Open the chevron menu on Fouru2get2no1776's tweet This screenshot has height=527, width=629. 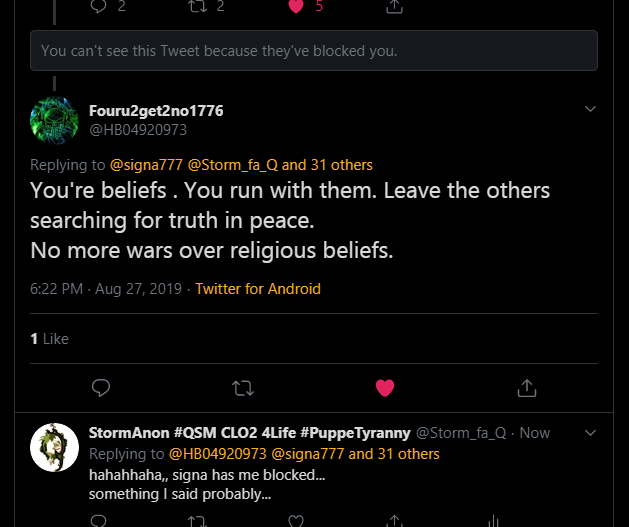click(590, 109)
